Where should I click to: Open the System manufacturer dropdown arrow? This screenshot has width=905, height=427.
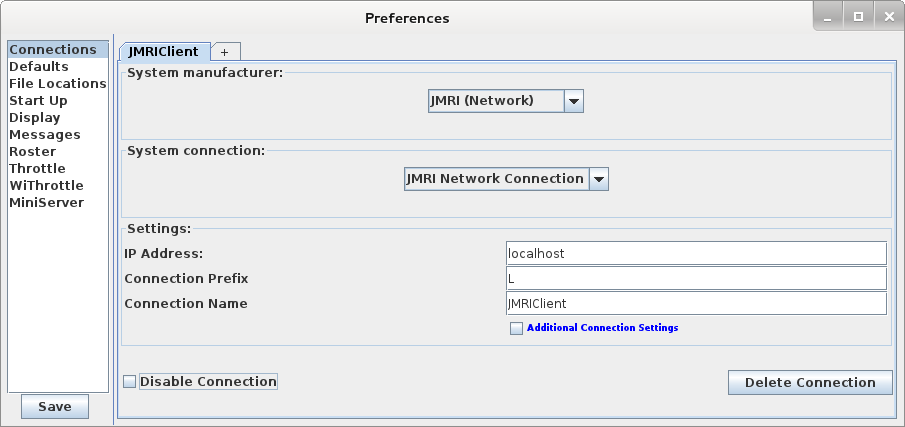[574, 101]
